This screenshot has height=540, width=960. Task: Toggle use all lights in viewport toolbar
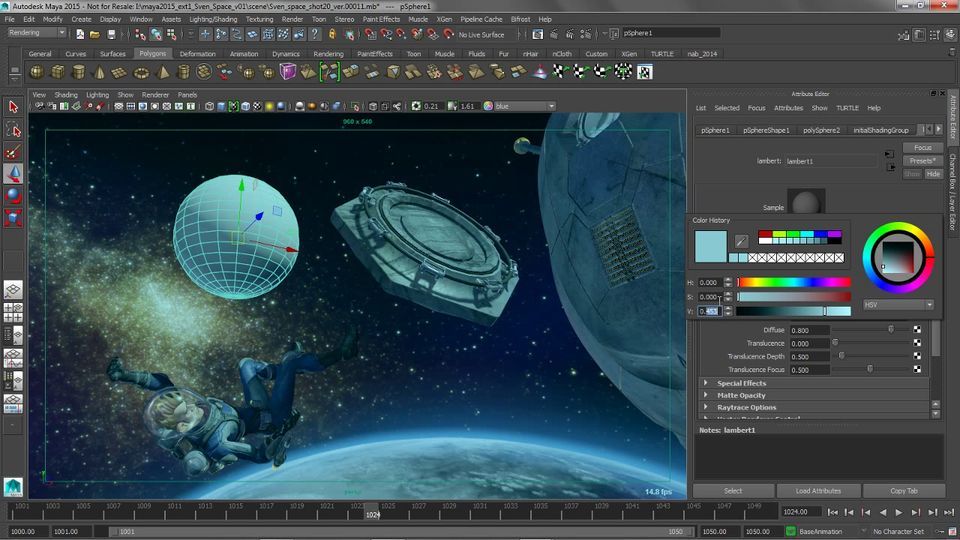point(269,107)
